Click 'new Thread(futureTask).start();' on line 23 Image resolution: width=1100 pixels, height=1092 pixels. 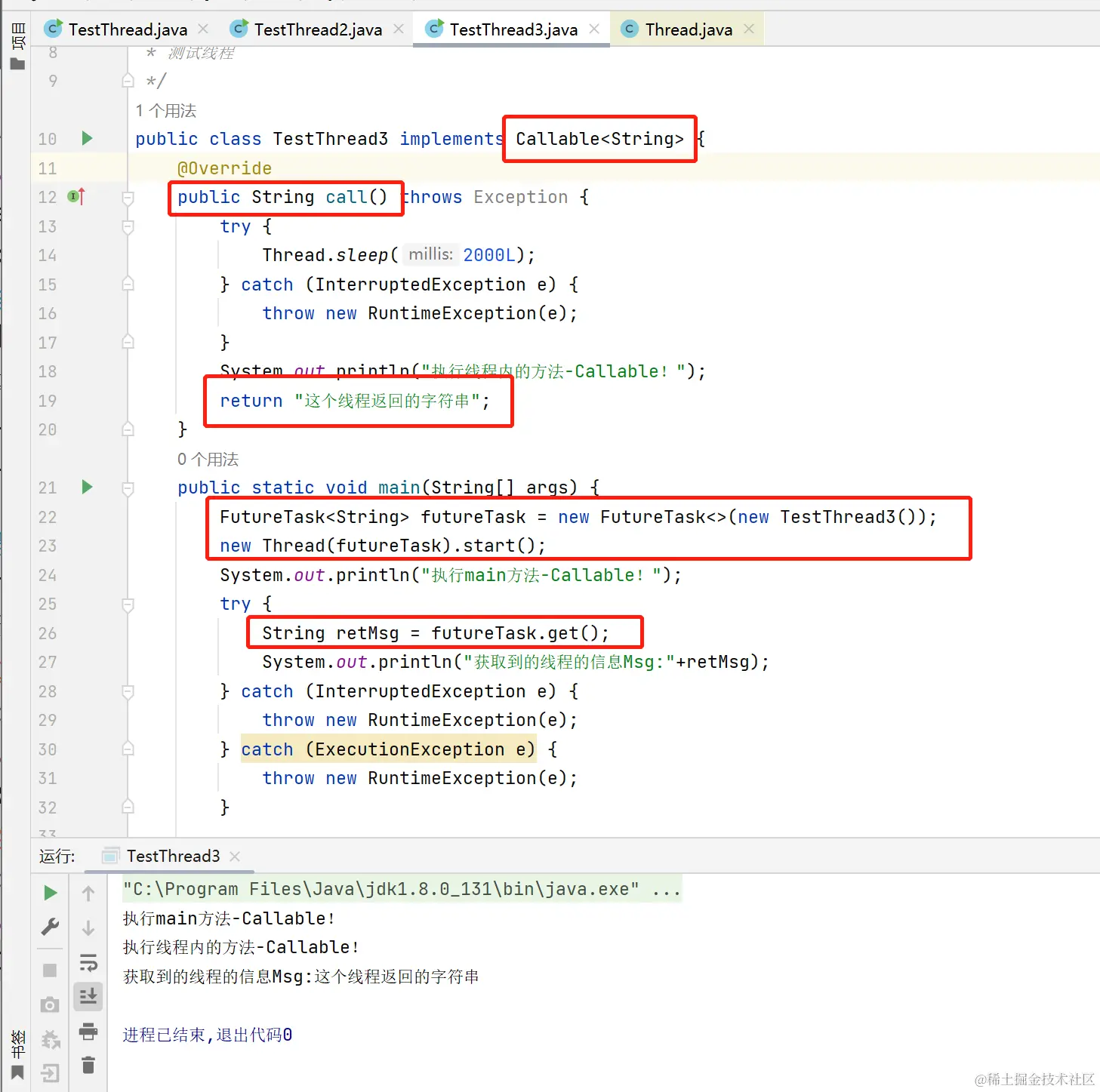(x=383, y=546)
